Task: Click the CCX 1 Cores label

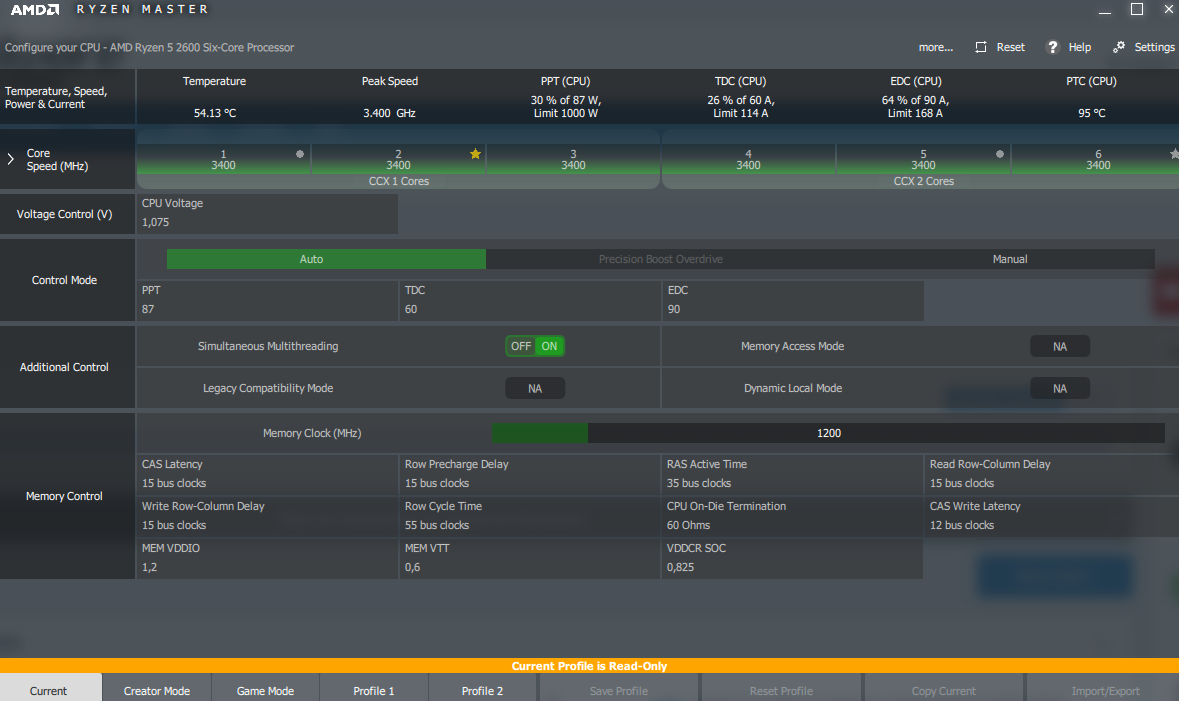Action: pyautogui.click(x=399, y=181)
